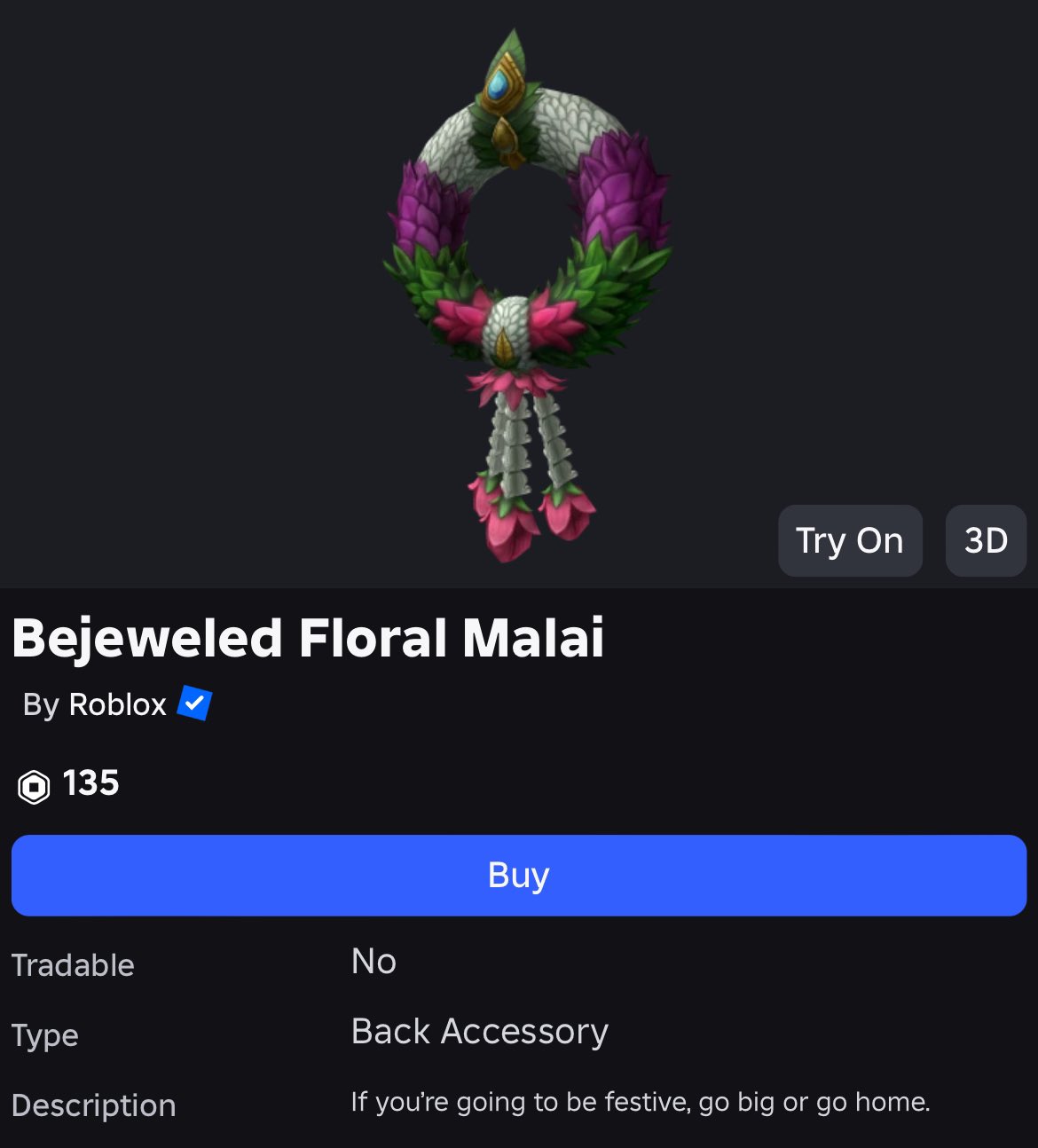
Task: Click the Robux currency icon
Action: tap(34, 786)
